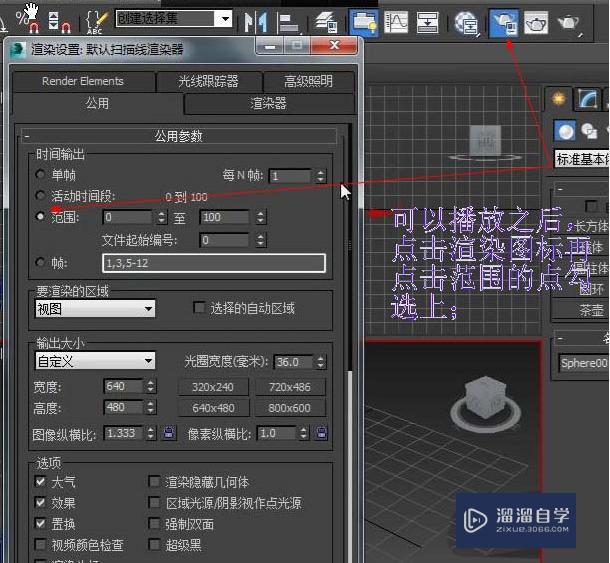Open Schematic View icon
The width and height of the screenshot is (610, 563).
pyautogui.click(x=427, y=22)
